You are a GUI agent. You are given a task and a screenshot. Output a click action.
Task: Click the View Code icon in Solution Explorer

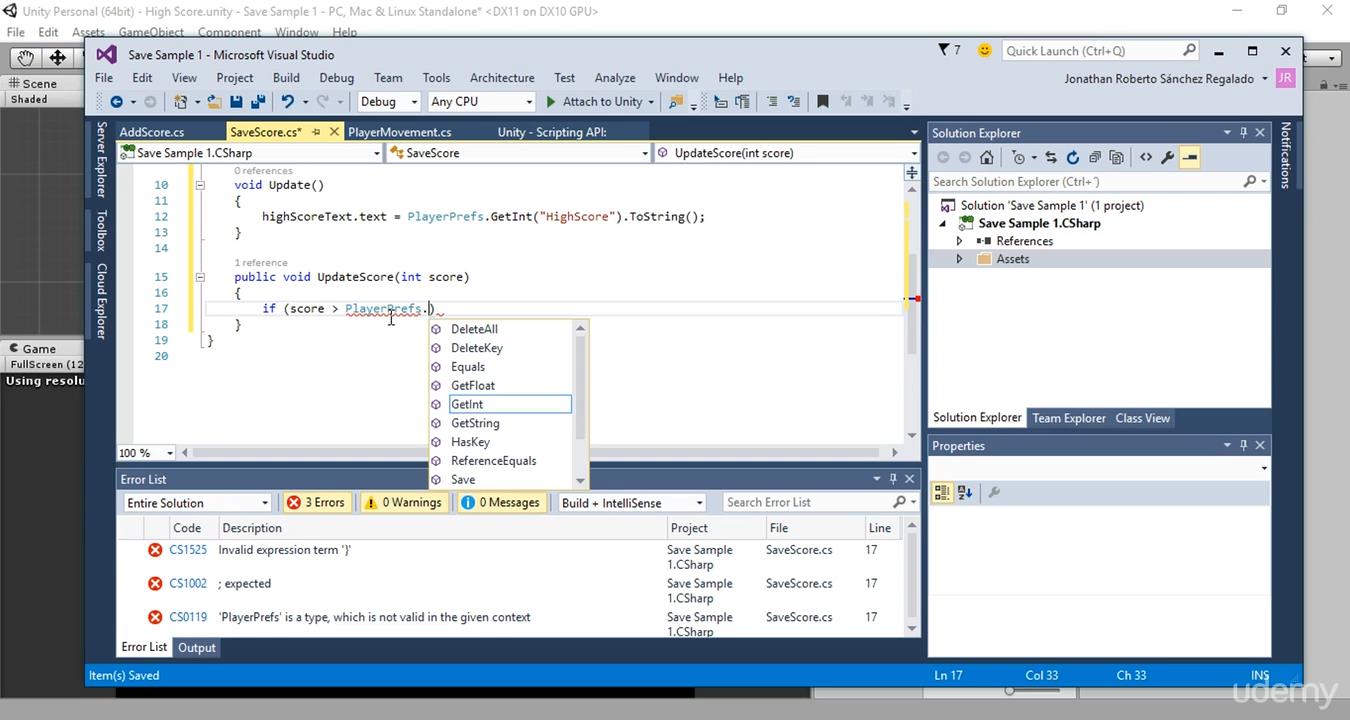coord(1147,157)
